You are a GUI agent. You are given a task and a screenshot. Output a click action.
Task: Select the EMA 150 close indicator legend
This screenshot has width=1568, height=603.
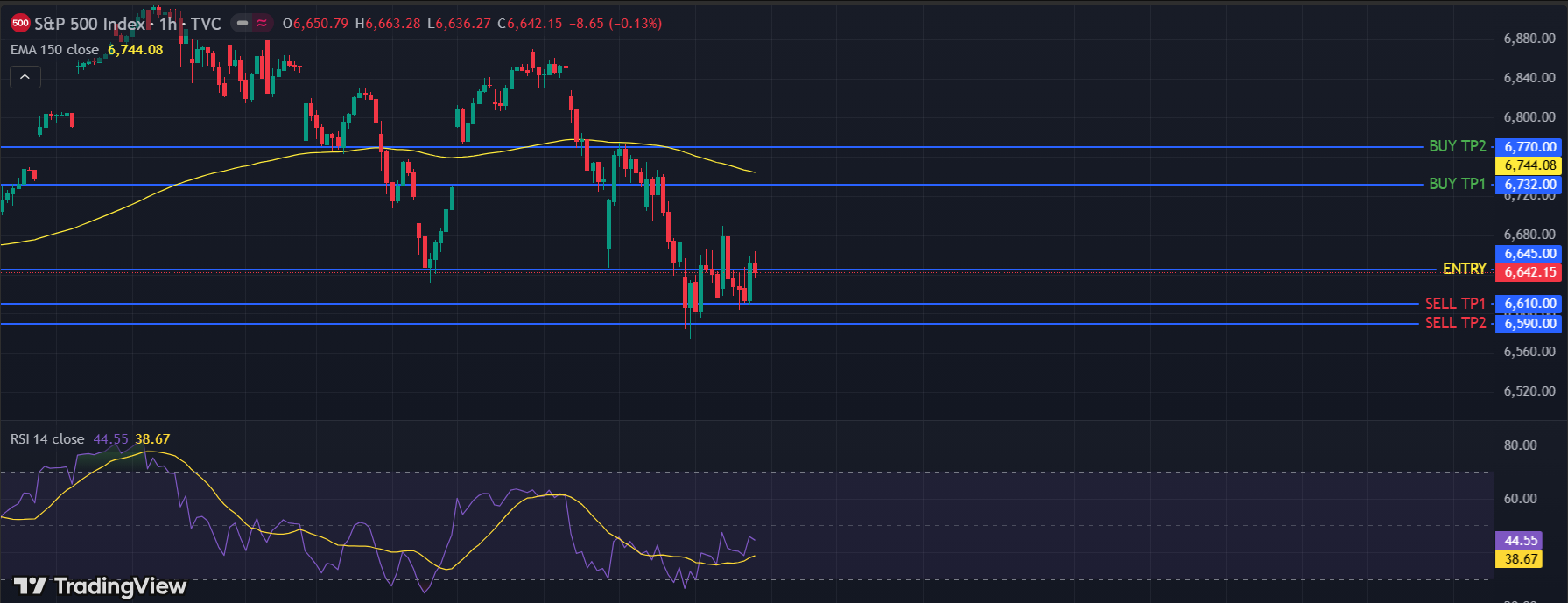pos(55,50)
